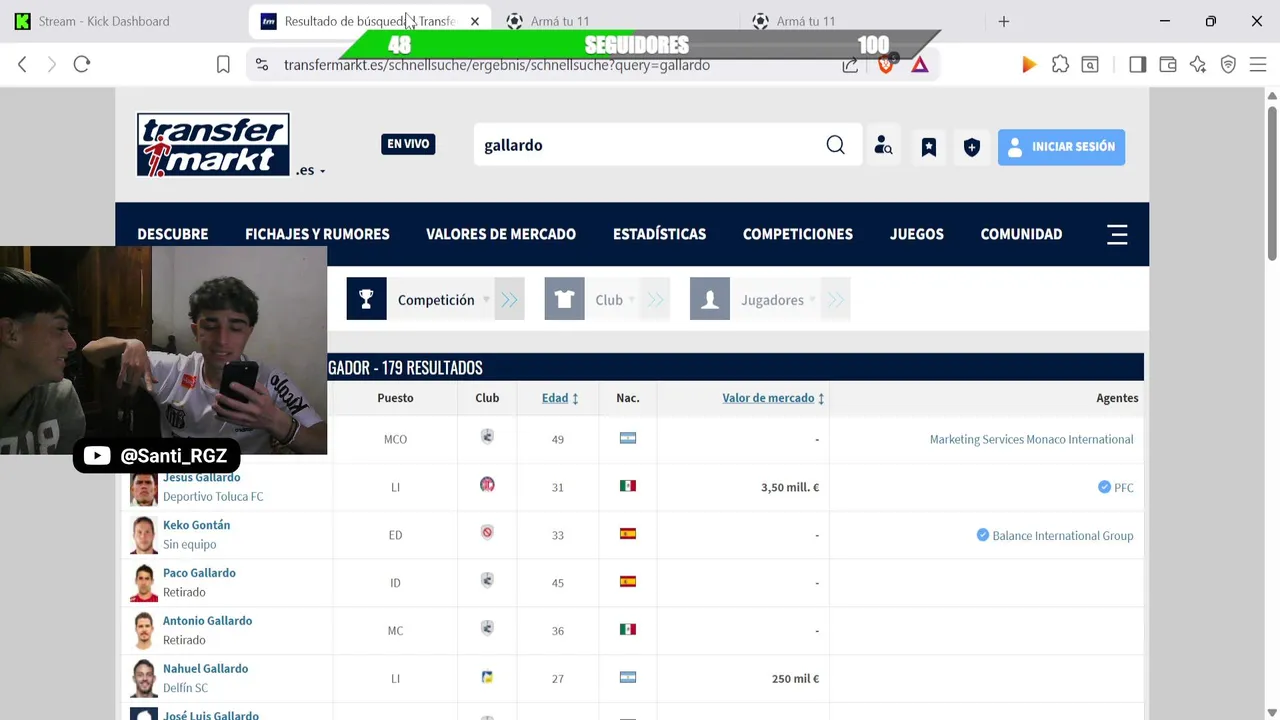
Task: Open the COMUNIDAD menu
Action: click(1021, 234)
